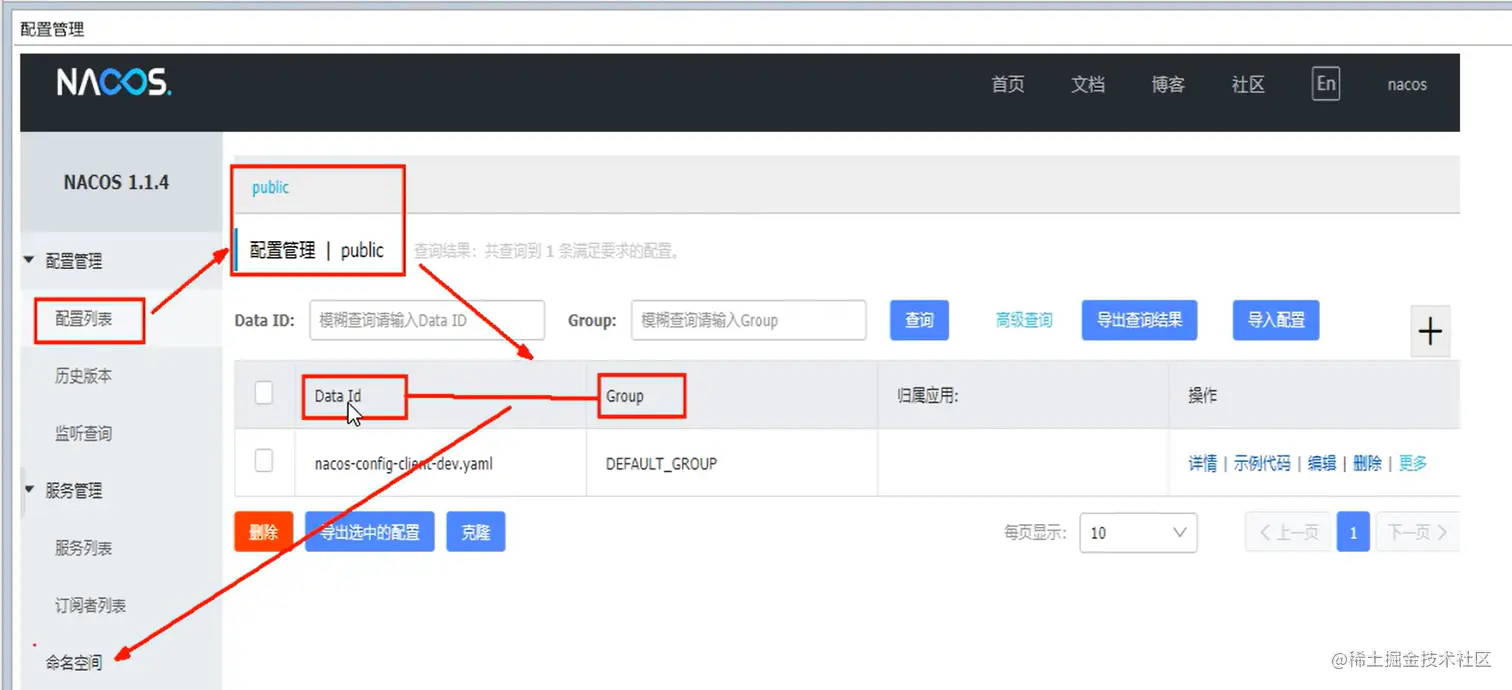Open the 每页显示 page size dropdown

point(1138,532)
